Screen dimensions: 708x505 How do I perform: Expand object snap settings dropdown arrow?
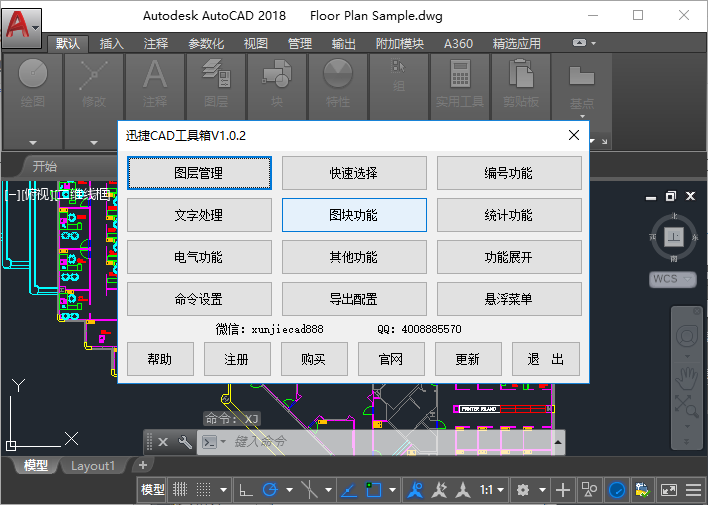pyautogui.click(x=392, y=490)
